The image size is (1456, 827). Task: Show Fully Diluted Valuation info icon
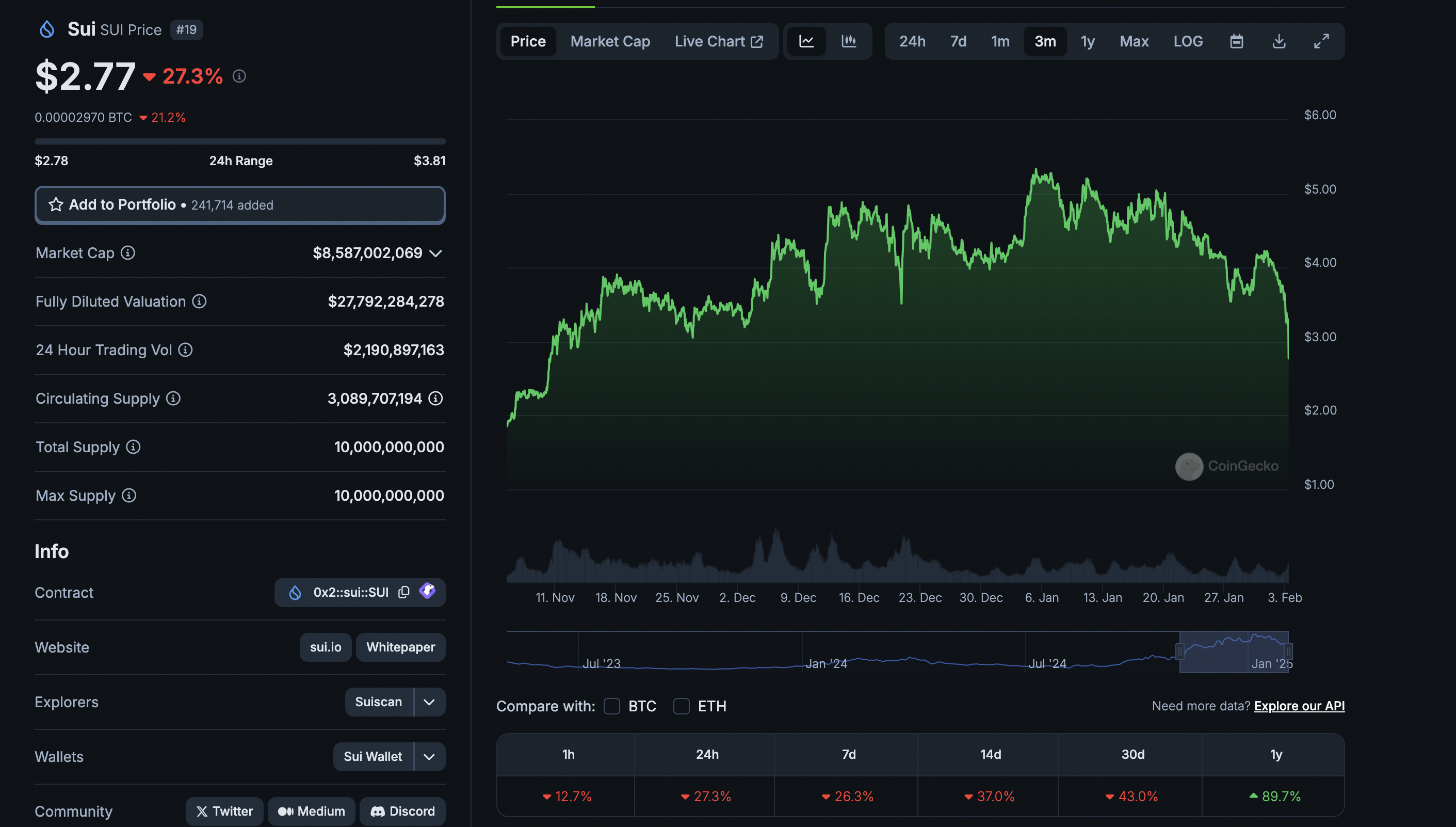[199, 301]
